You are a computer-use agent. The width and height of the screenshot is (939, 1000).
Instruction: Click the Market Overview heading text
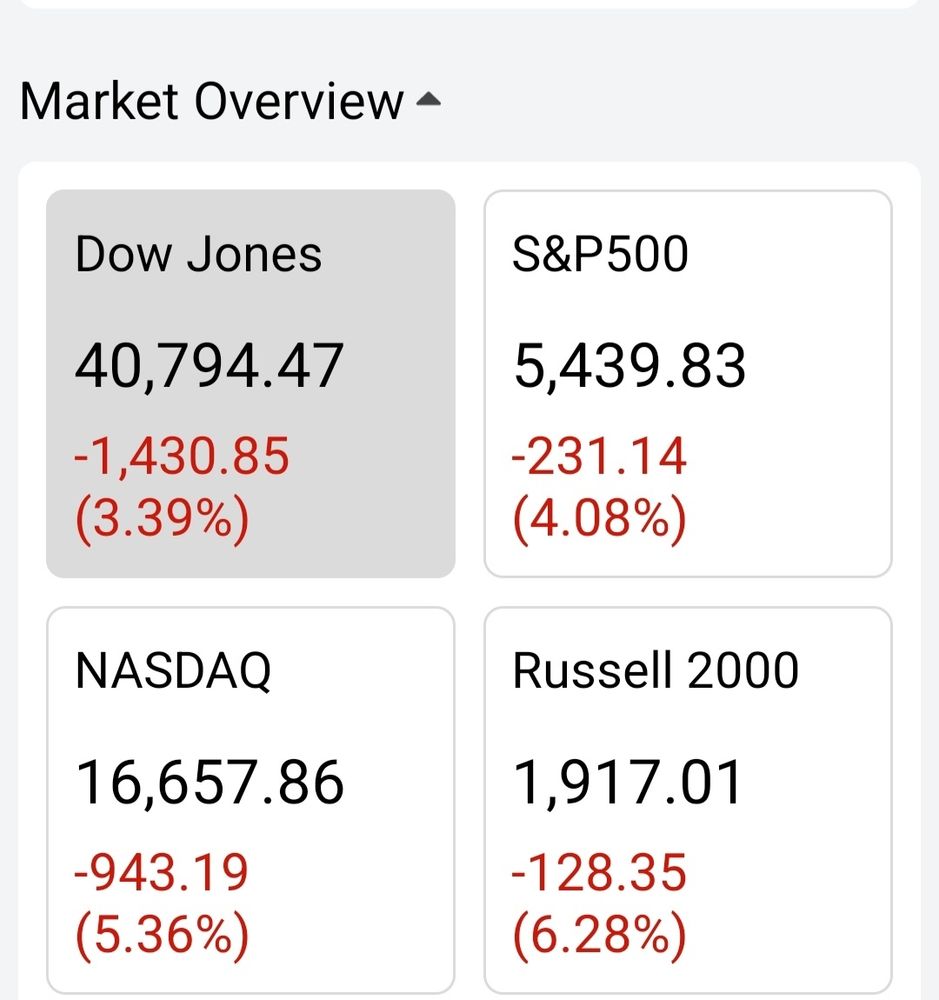211,102
